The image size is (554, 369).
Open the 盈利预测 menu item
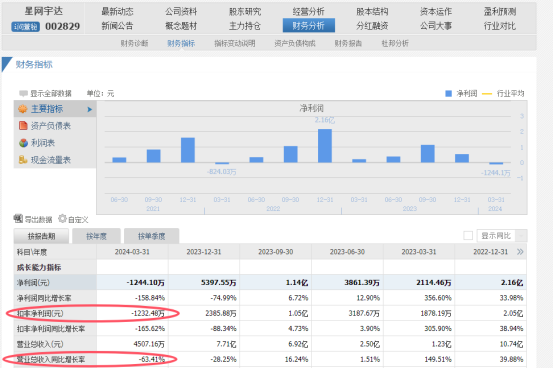[500, 12]
